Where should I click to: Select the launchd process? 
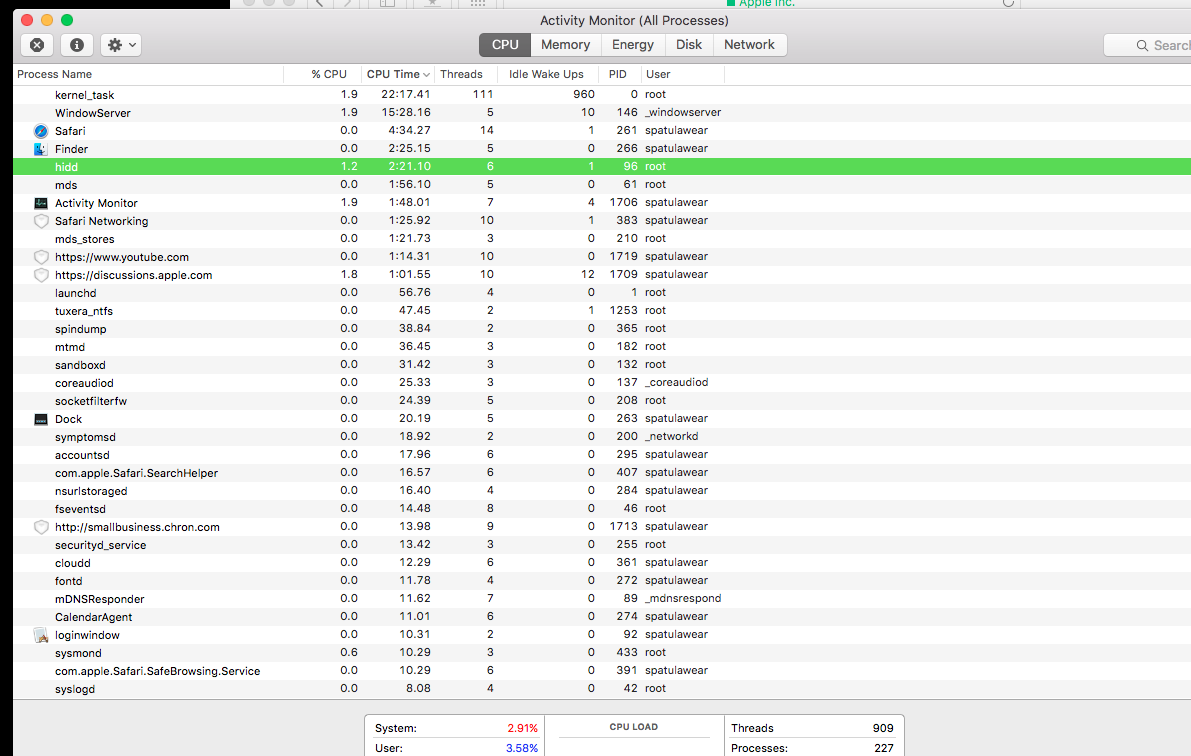[x=602, y=293]
